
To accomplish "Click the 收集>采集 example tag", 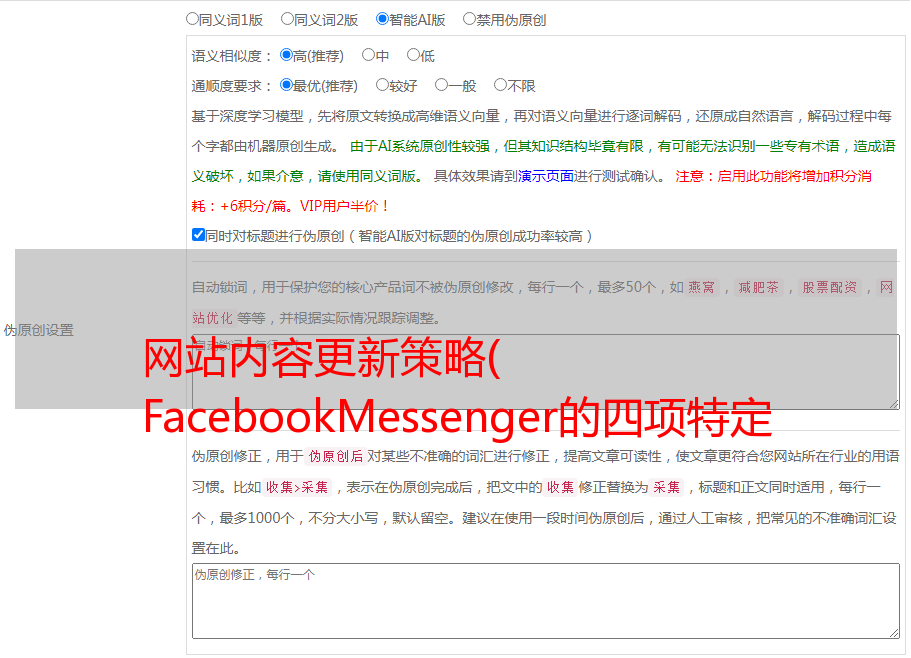I will point(297,487).
